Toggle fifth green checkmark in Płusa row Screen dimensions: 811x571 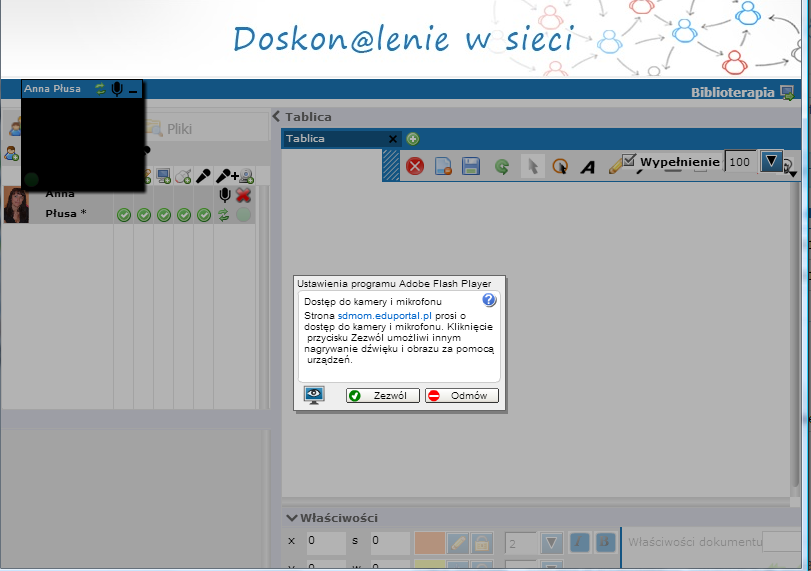click(x=204, y=215)
